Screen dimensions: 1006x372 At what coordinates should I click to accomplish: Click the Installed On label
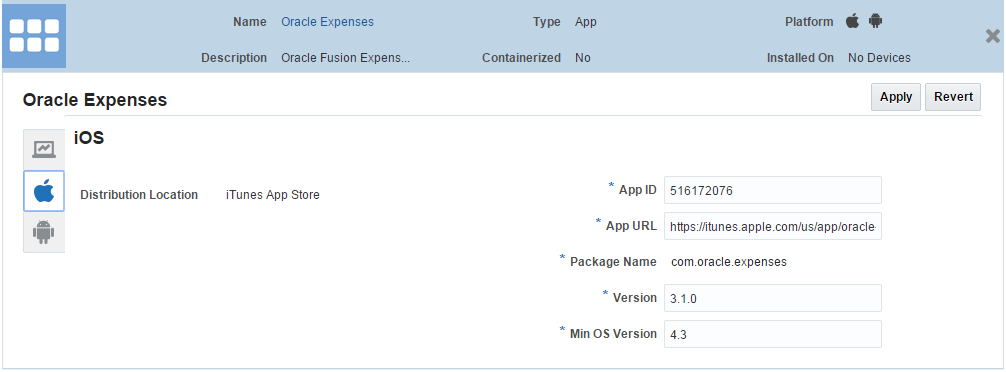pos(800,58)
